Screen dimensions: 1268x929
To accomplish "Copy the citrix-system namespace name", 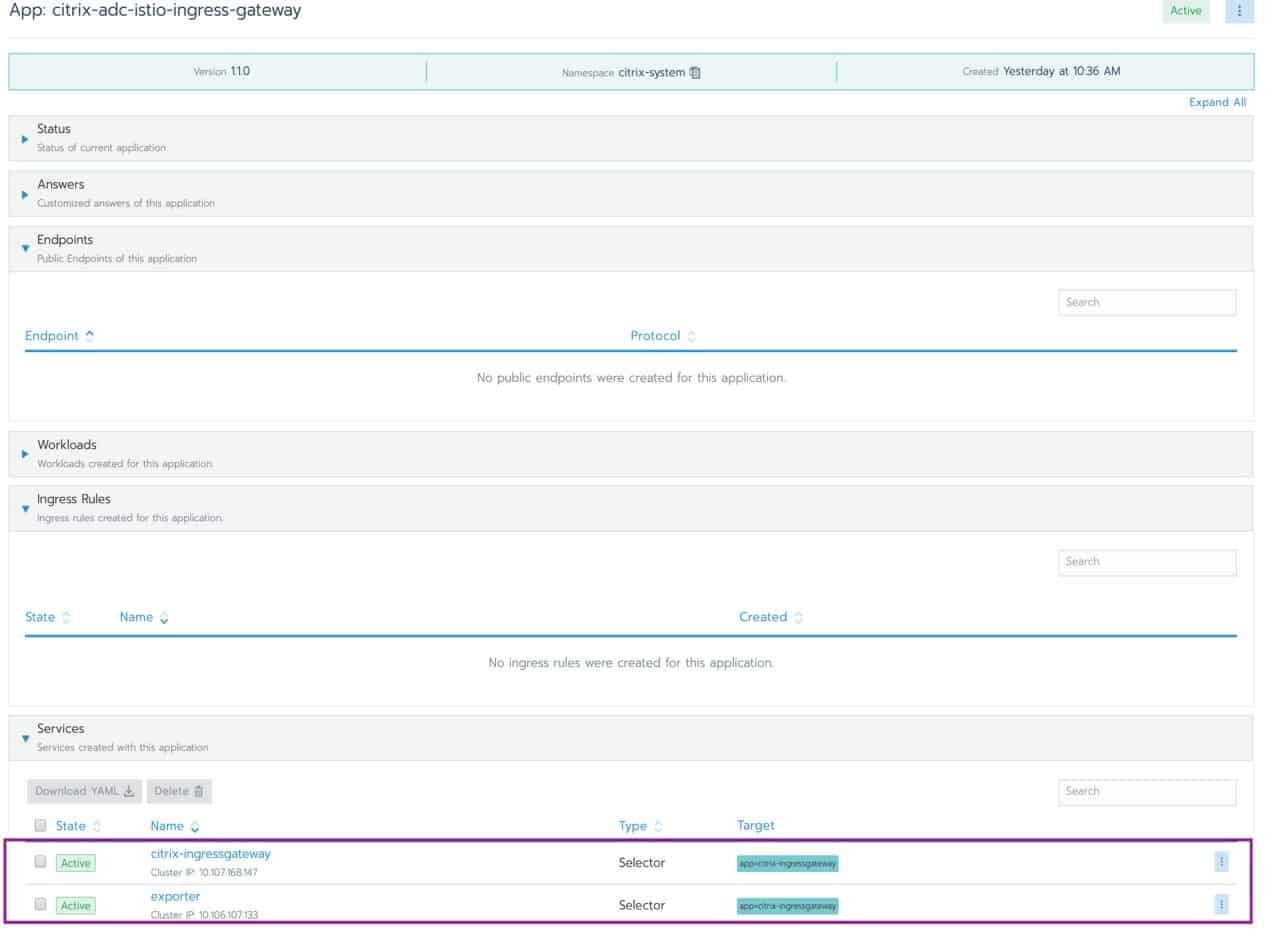I will pyautogui.click(x=694, y=72).
